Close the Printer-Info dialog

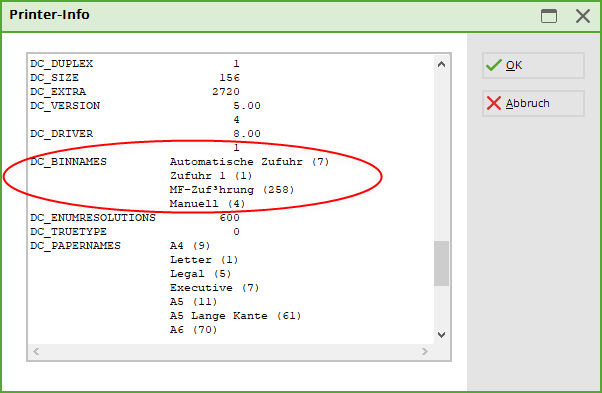583,16
